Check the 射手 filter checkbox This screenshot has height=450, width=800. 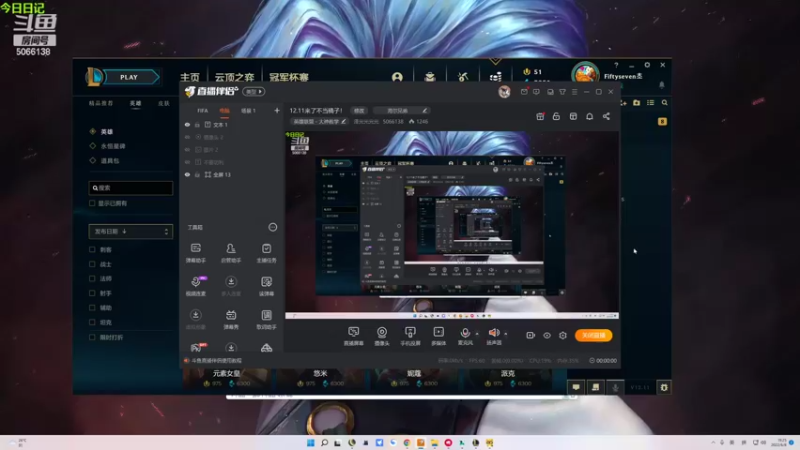[92, 293]
